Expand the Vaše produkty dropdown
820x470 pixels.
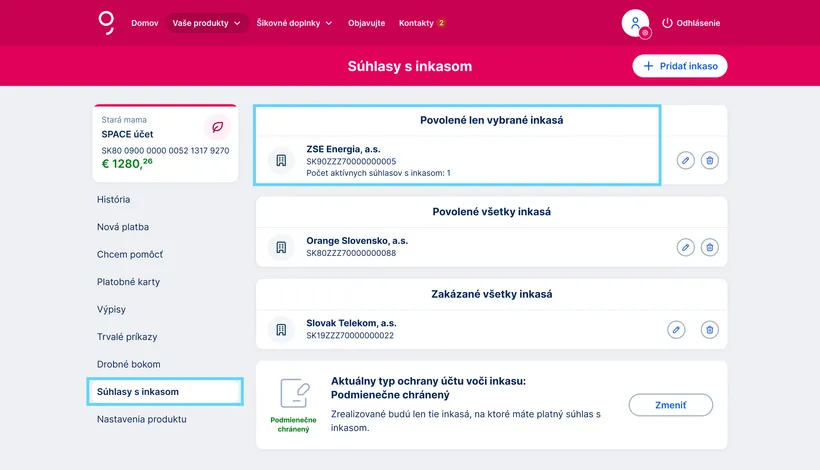207,23
